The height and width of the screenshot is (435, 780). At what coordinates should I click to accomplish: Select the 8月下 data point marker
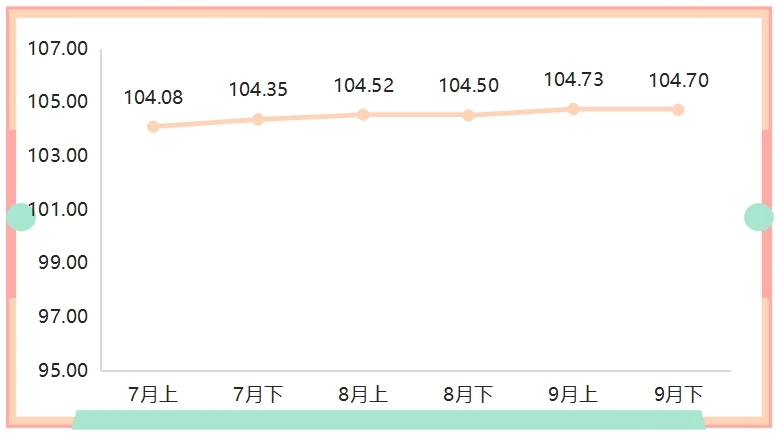click(468, 115)
